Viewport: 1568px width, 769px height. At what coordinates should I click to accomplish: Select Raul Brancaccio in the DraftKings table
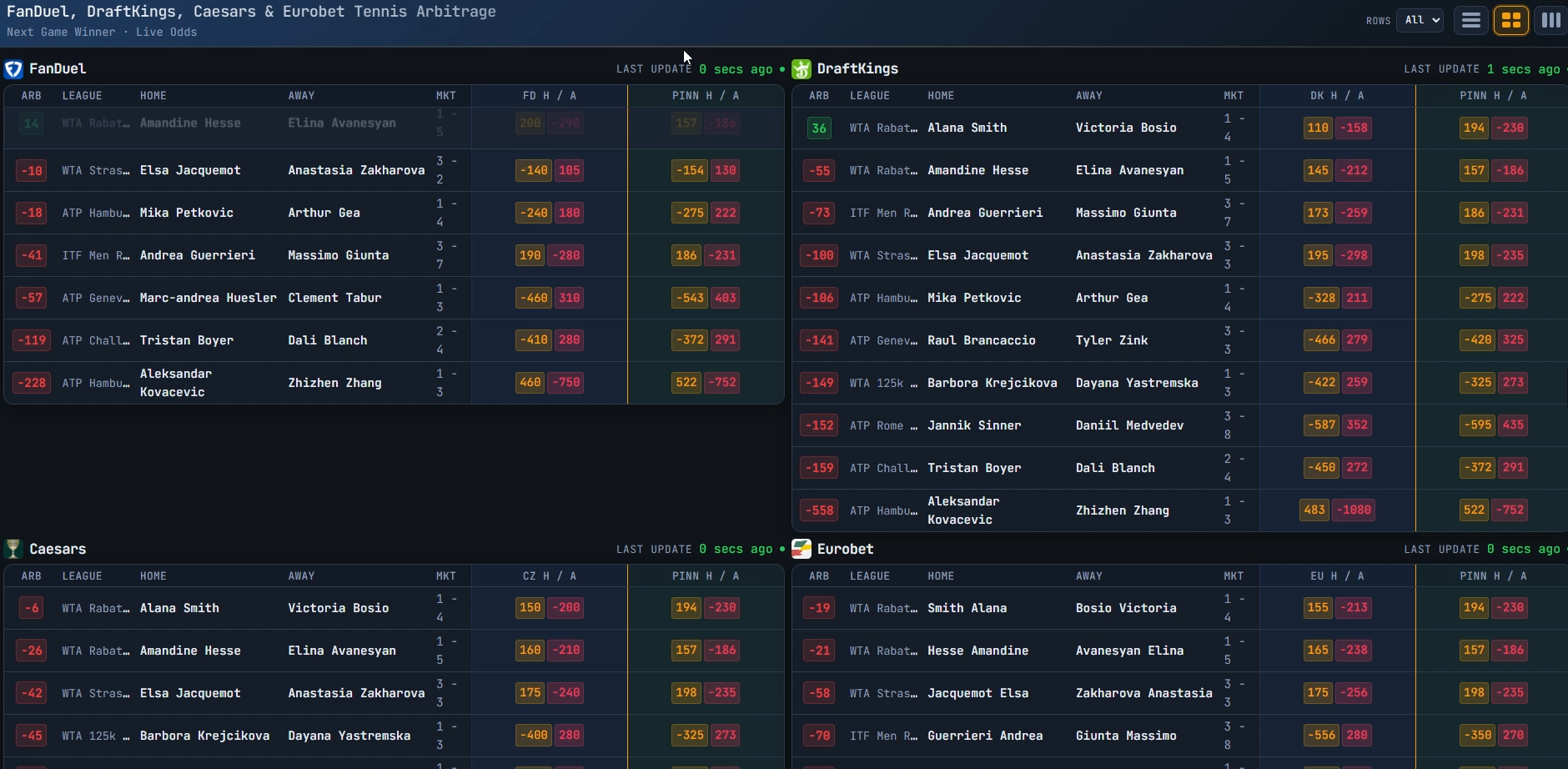982,340
